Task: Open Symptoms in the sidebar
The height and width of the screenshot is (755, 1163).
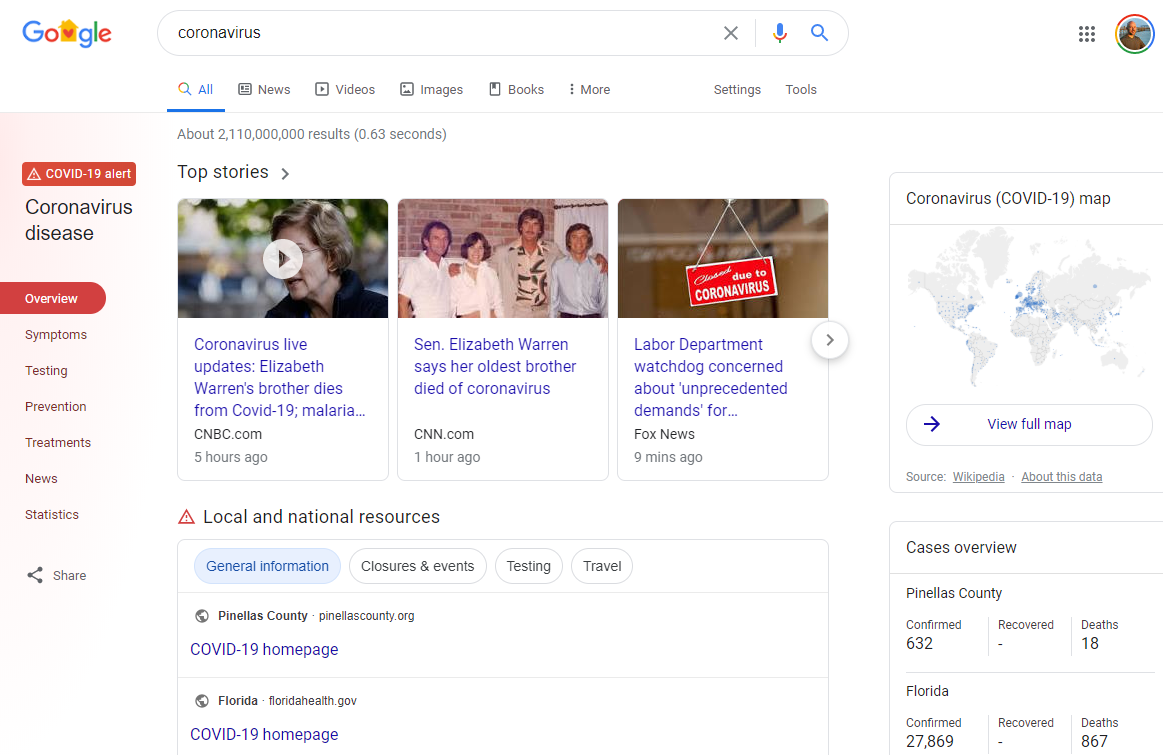Action: click(x=56, y=334)
